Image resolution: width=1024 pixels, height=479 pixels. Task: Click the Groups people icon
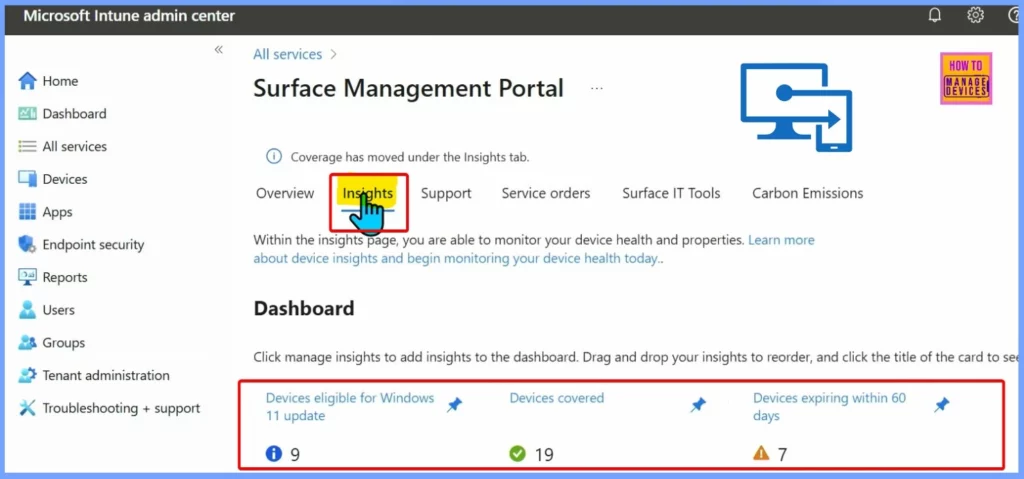tap(27, 342)
